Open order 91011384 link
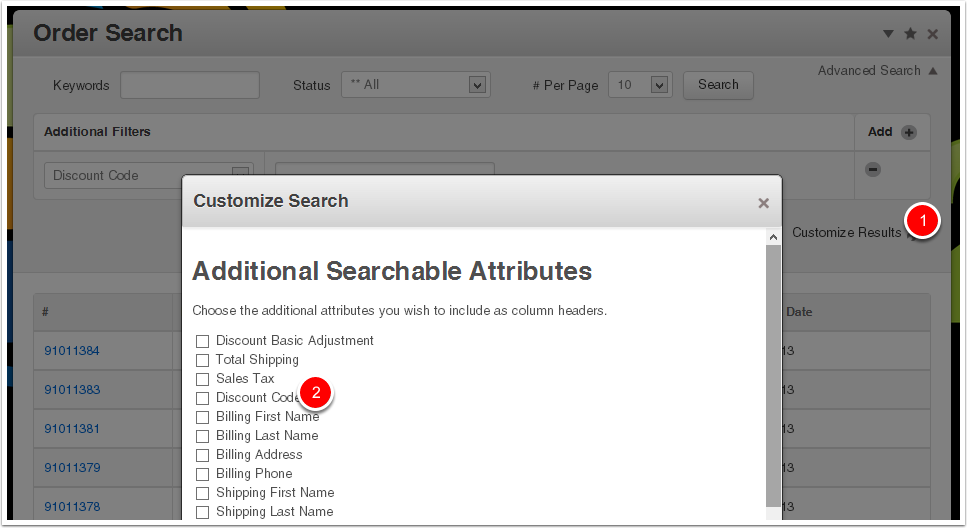This screenshot has width=967, height=528. point(72,351)
